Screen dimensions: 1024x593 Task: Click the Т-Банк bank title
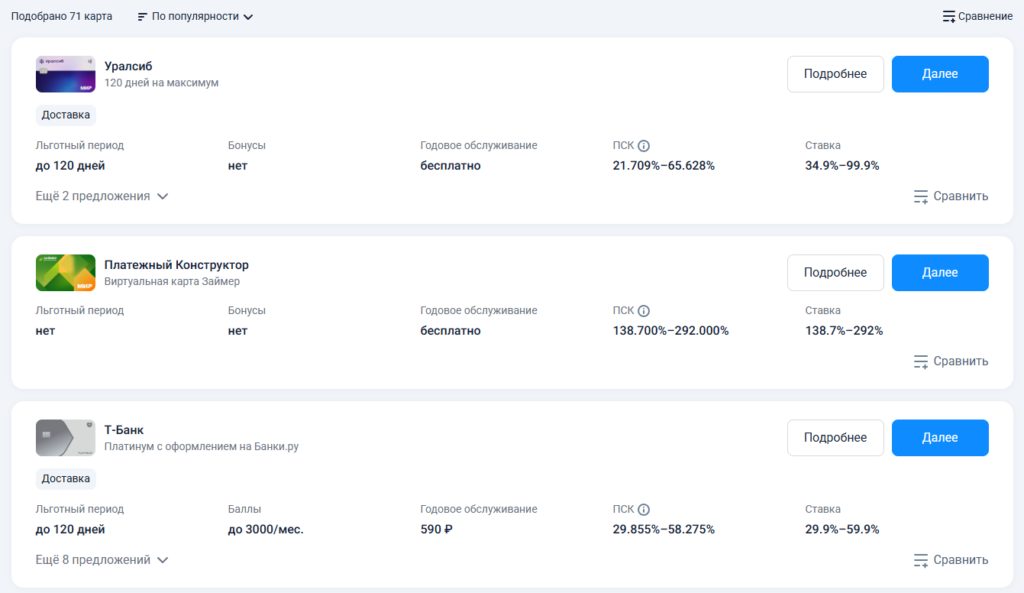[124, 430]
